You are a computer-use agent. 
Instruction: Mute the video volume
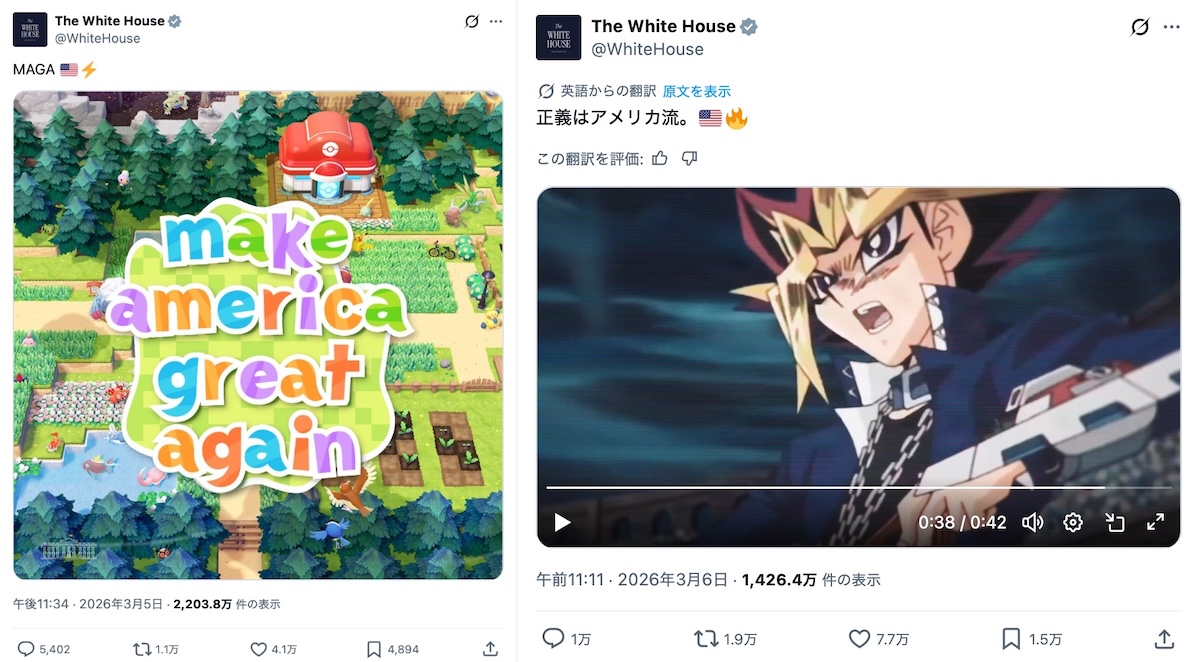click(1032, 522)
